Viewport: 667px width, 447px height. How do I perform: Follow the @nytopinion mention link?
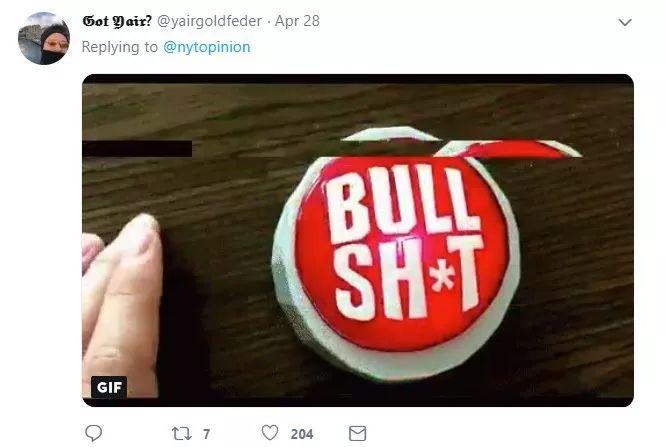click(x=207, y=47)
